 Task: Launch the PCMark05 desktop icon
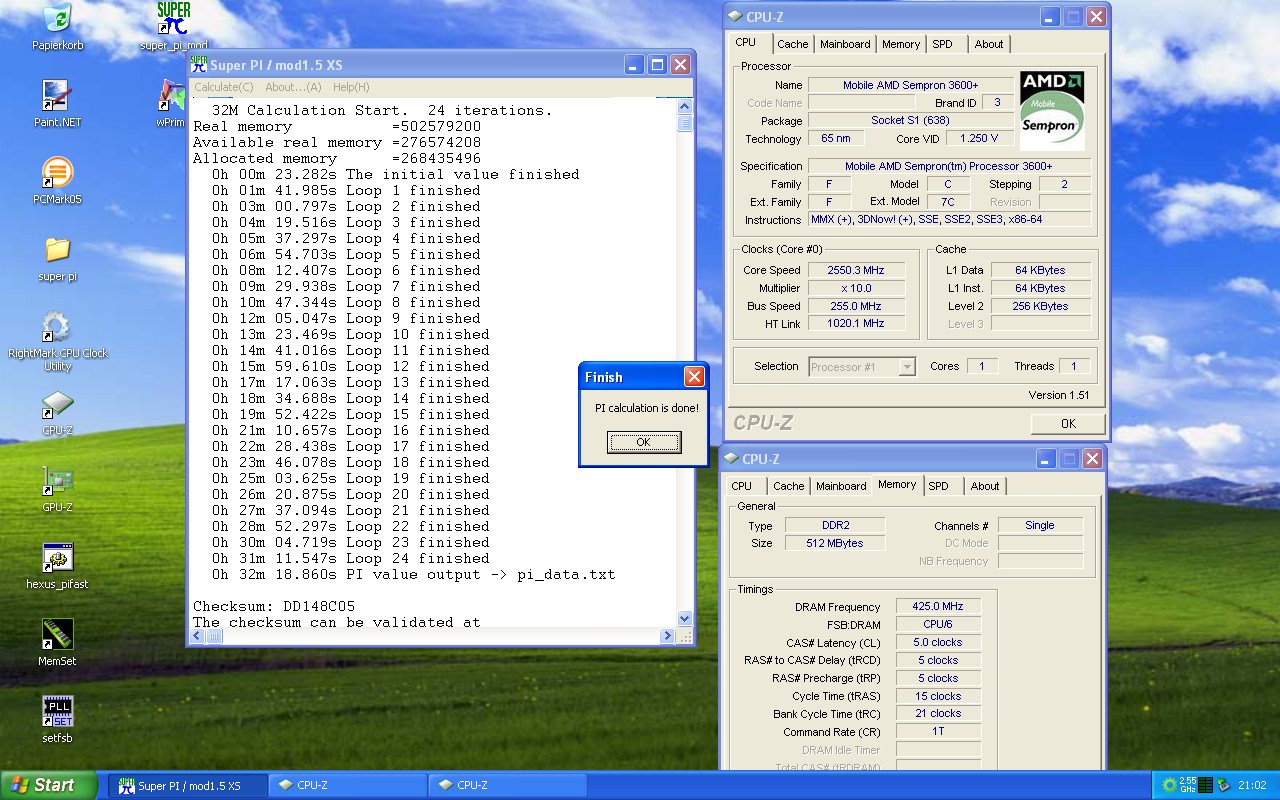(57, 172)
